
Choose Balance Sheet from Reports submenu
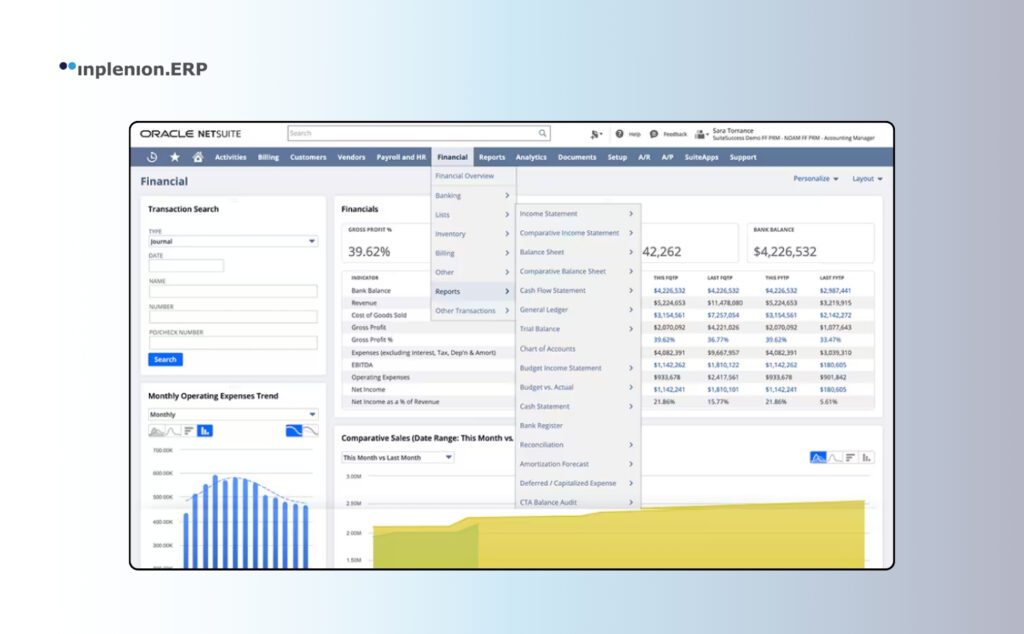(577, 252)
